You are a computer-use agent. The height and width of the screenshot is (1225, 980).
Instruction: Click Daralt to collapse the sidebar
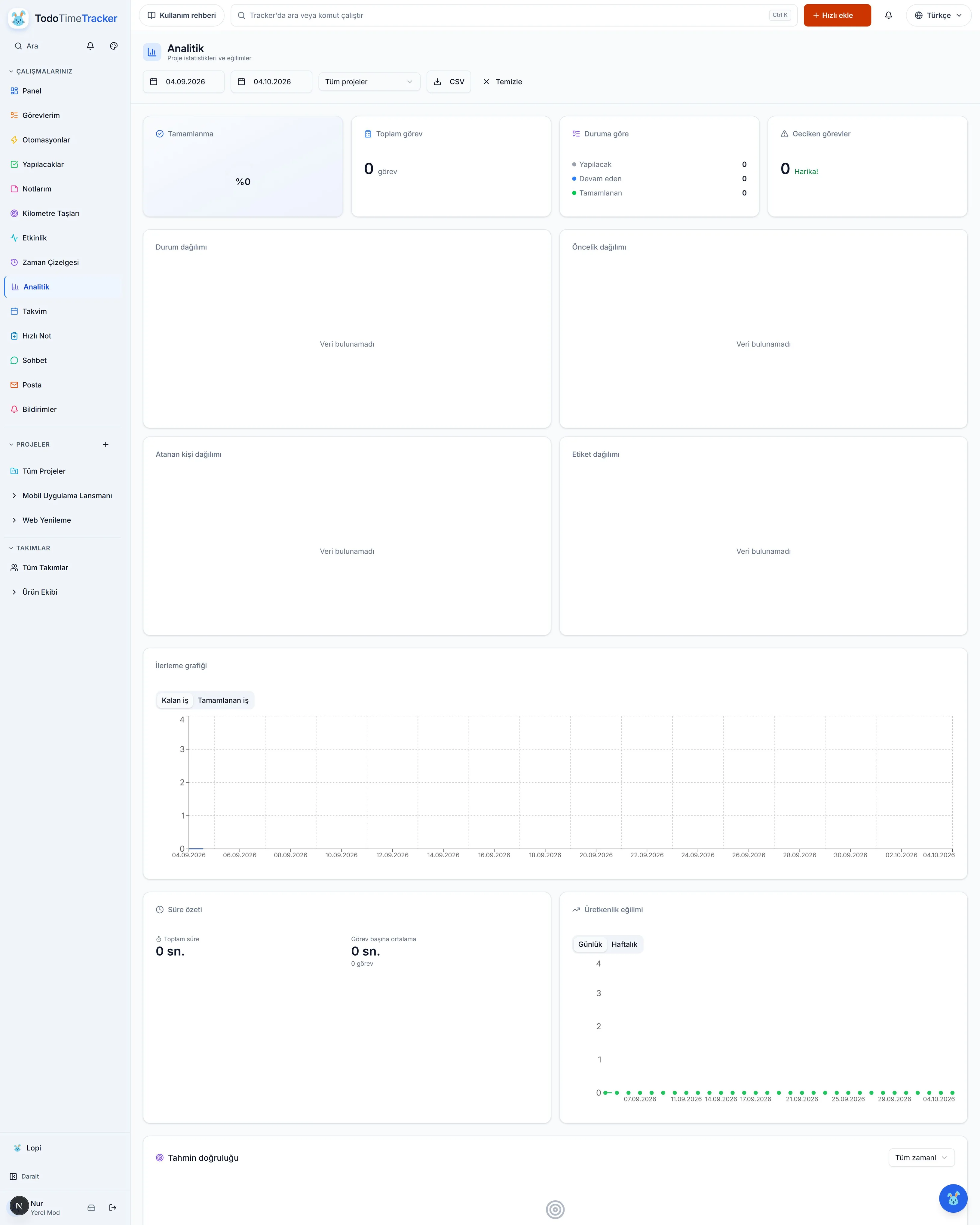point(25,1176)
